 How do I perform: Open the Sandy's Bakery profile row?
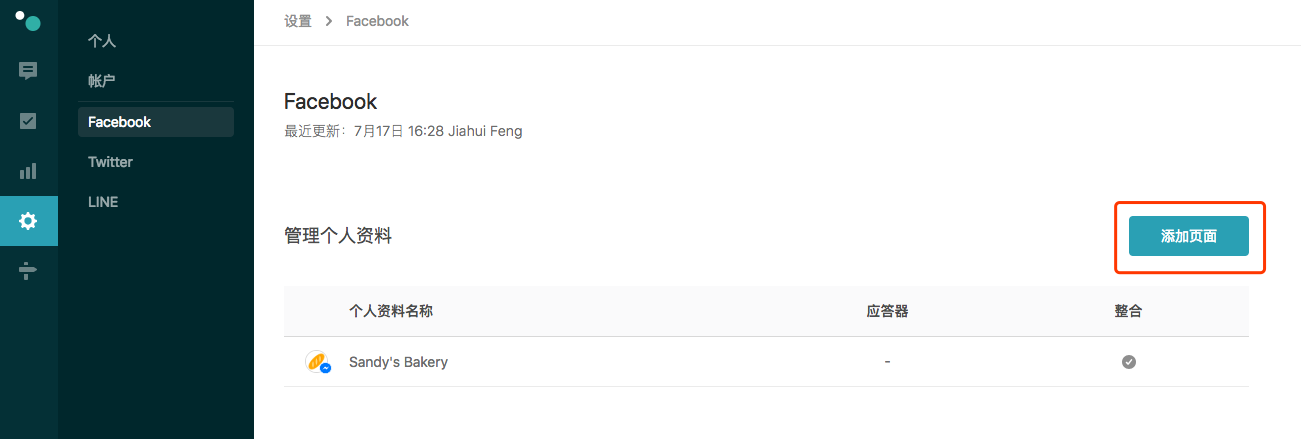tap(766, 362)
